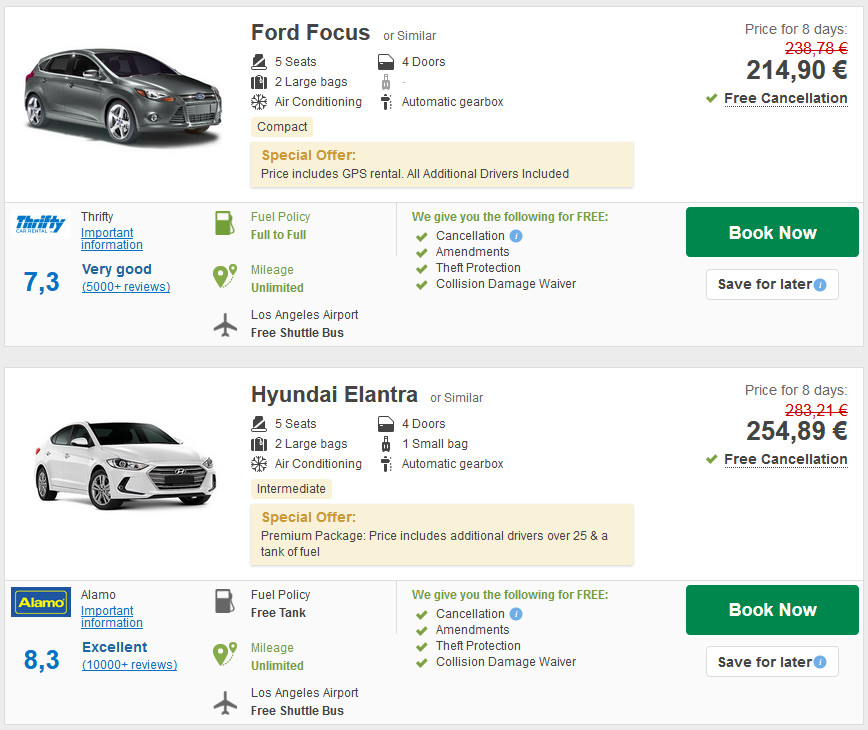Click Free Cancellation under the 214,90 € price
This screenshot has height=730, width=868.
[x=786, y=99]
